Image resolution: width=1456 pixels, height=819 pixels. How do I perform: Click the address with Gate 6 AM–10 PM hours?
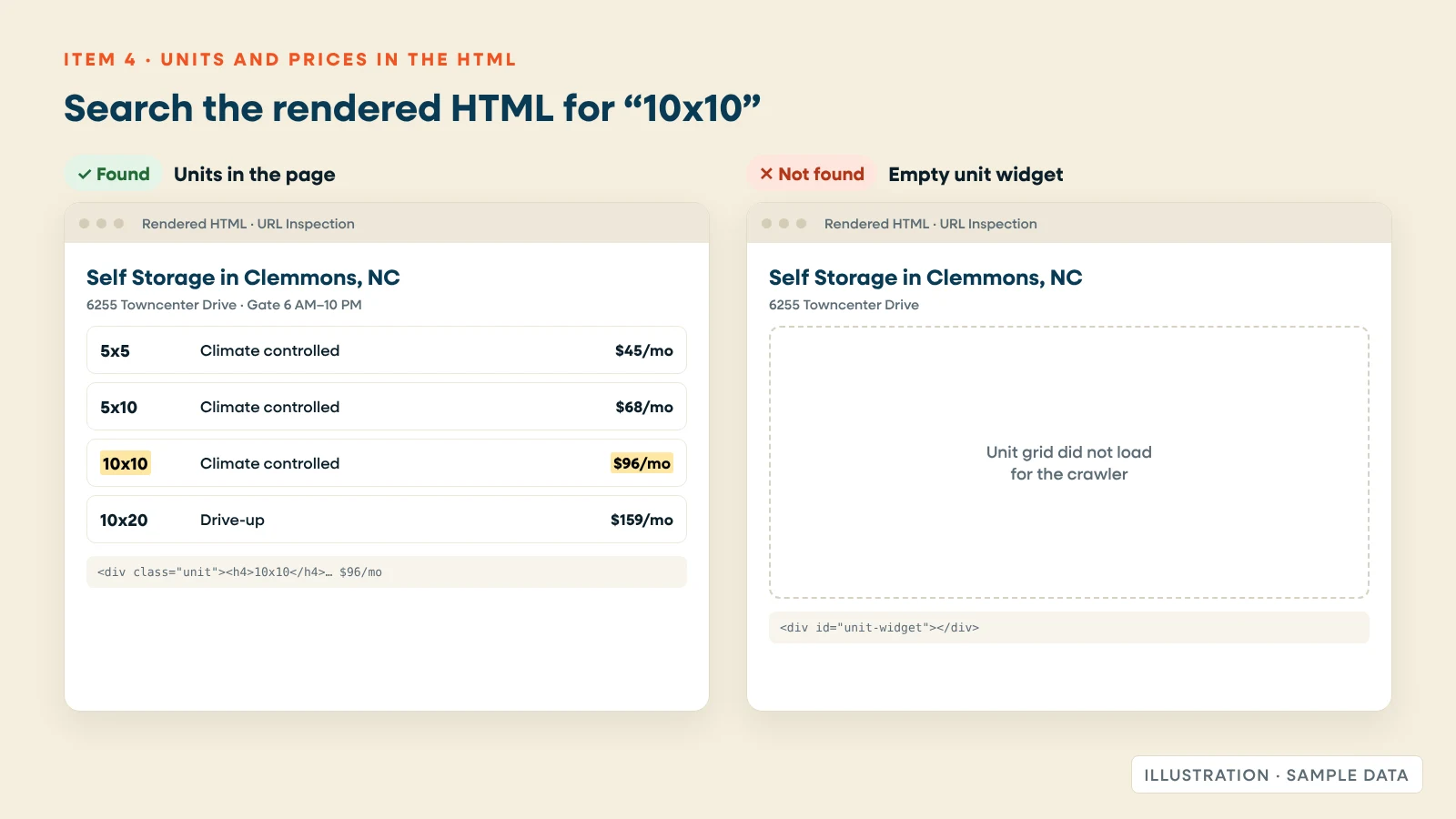(x=224, y=305)
